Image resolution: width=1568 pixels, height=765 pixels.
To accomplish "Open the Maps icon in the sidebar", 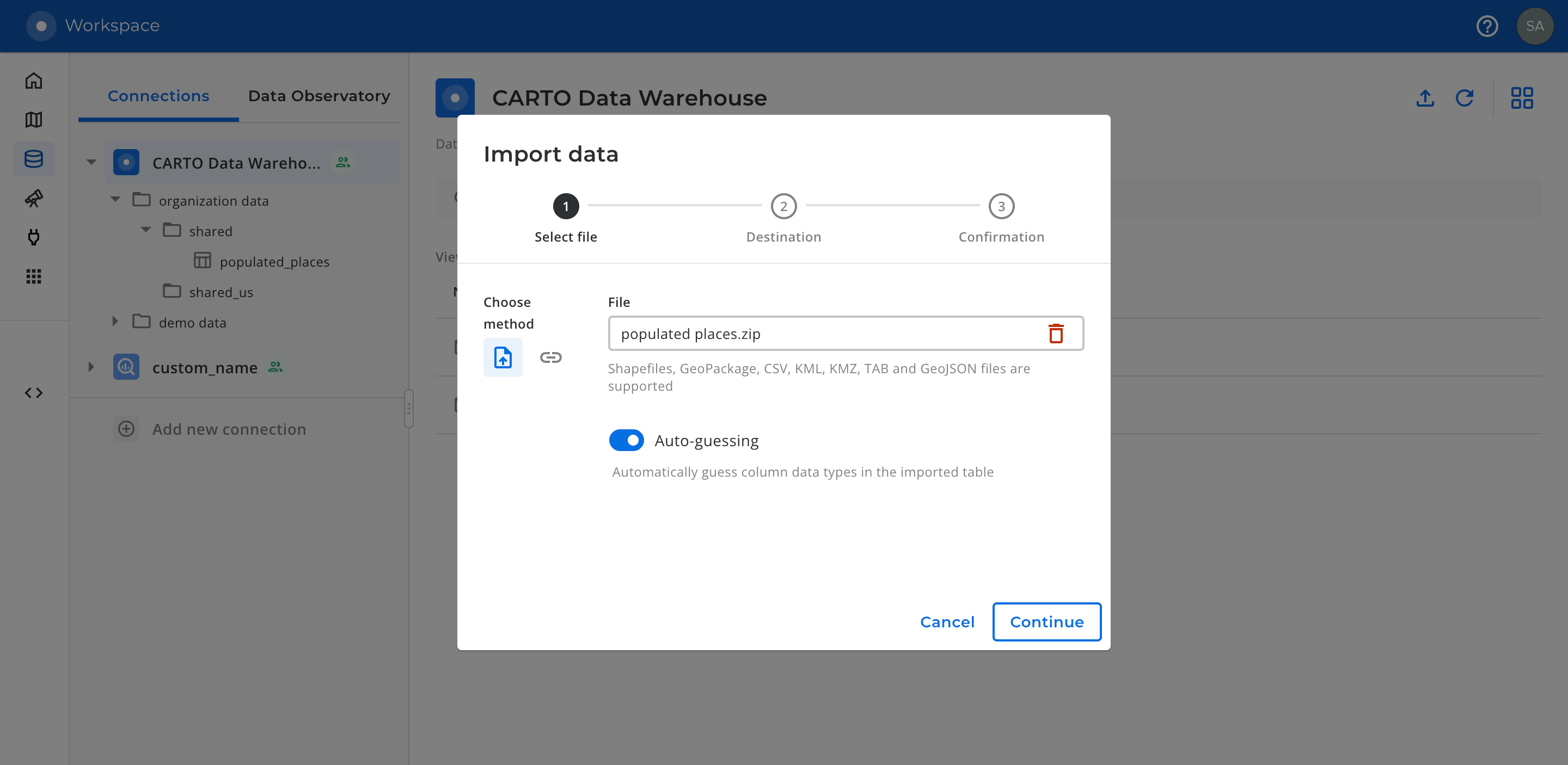I will click(33, 120).
